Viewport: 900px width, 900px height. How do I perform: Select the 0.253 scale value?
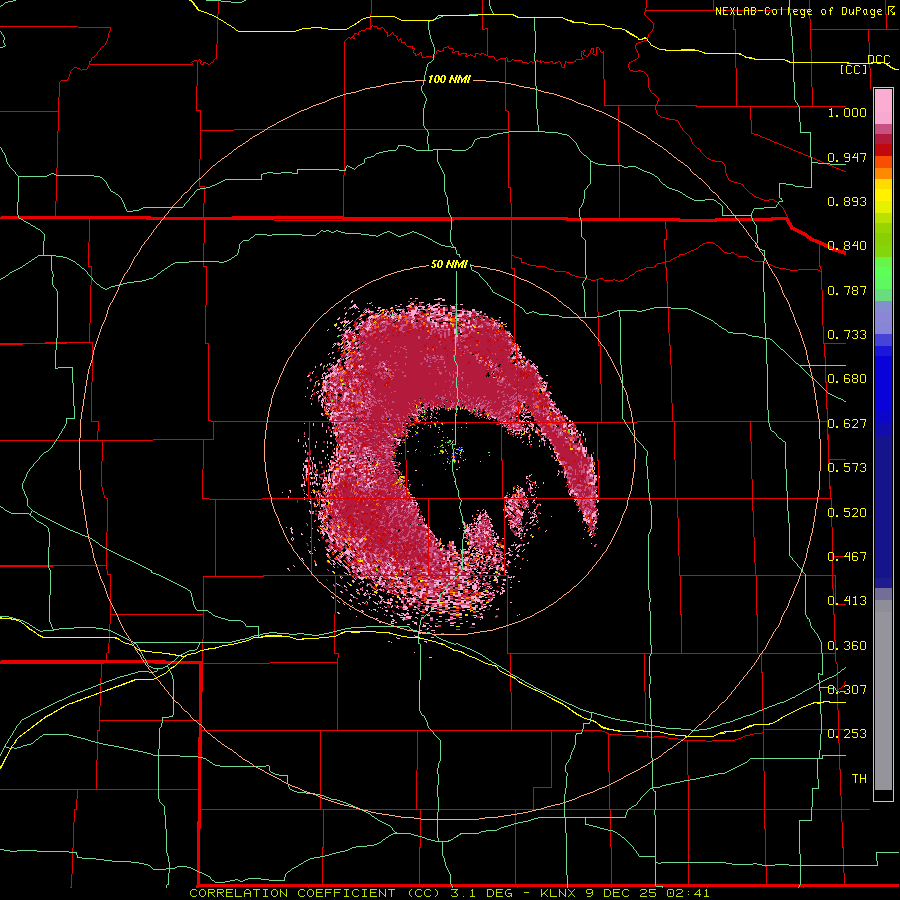pos(847,734)
